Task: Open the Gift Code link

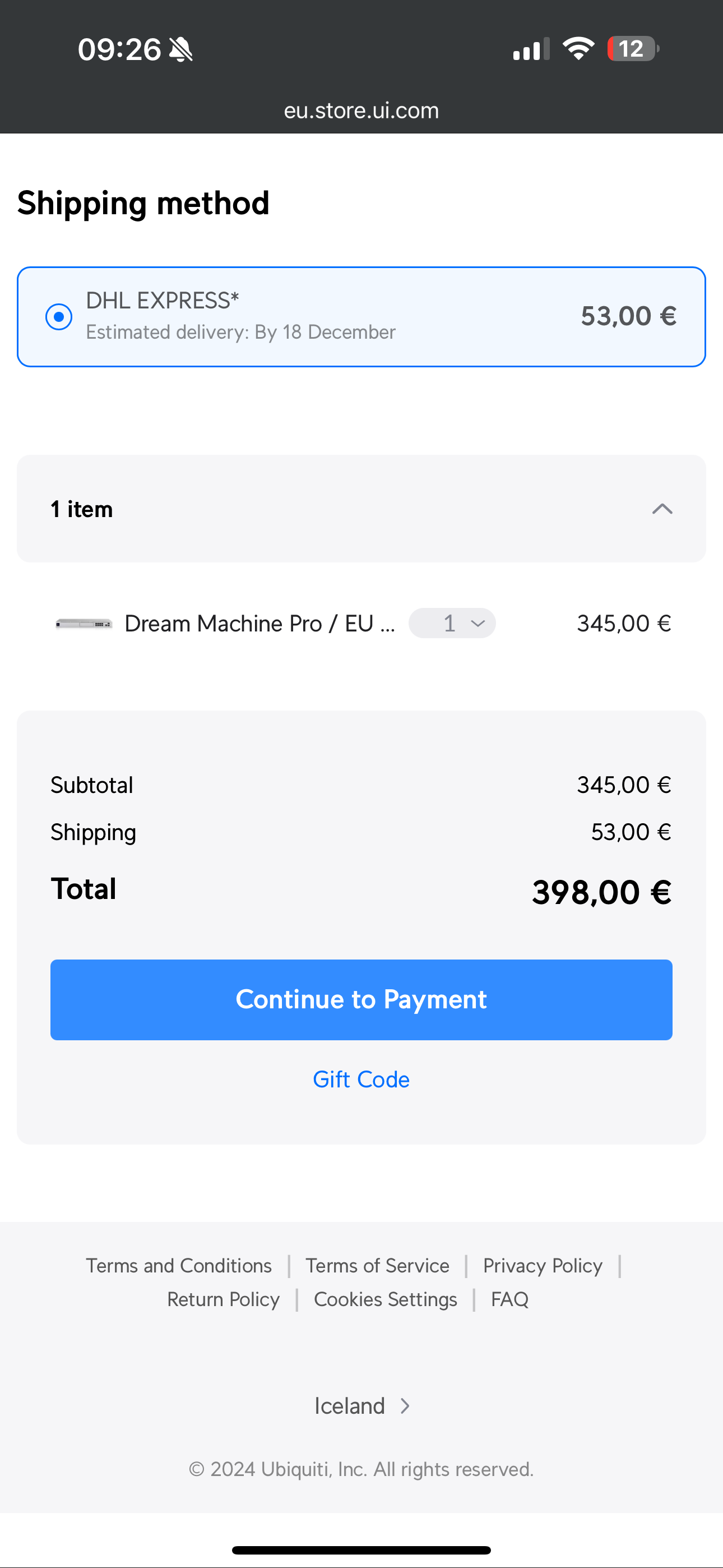Action: click(361, 1079)
